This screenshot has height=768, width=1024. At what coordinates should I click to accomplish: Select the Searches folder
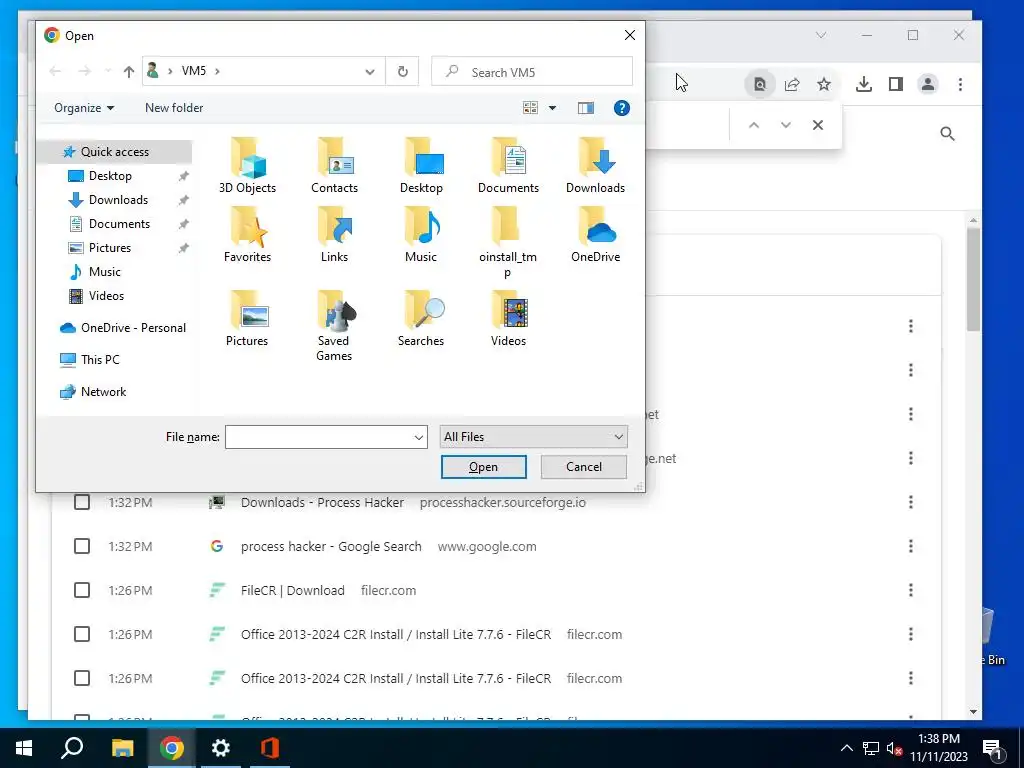click(421, 319)
